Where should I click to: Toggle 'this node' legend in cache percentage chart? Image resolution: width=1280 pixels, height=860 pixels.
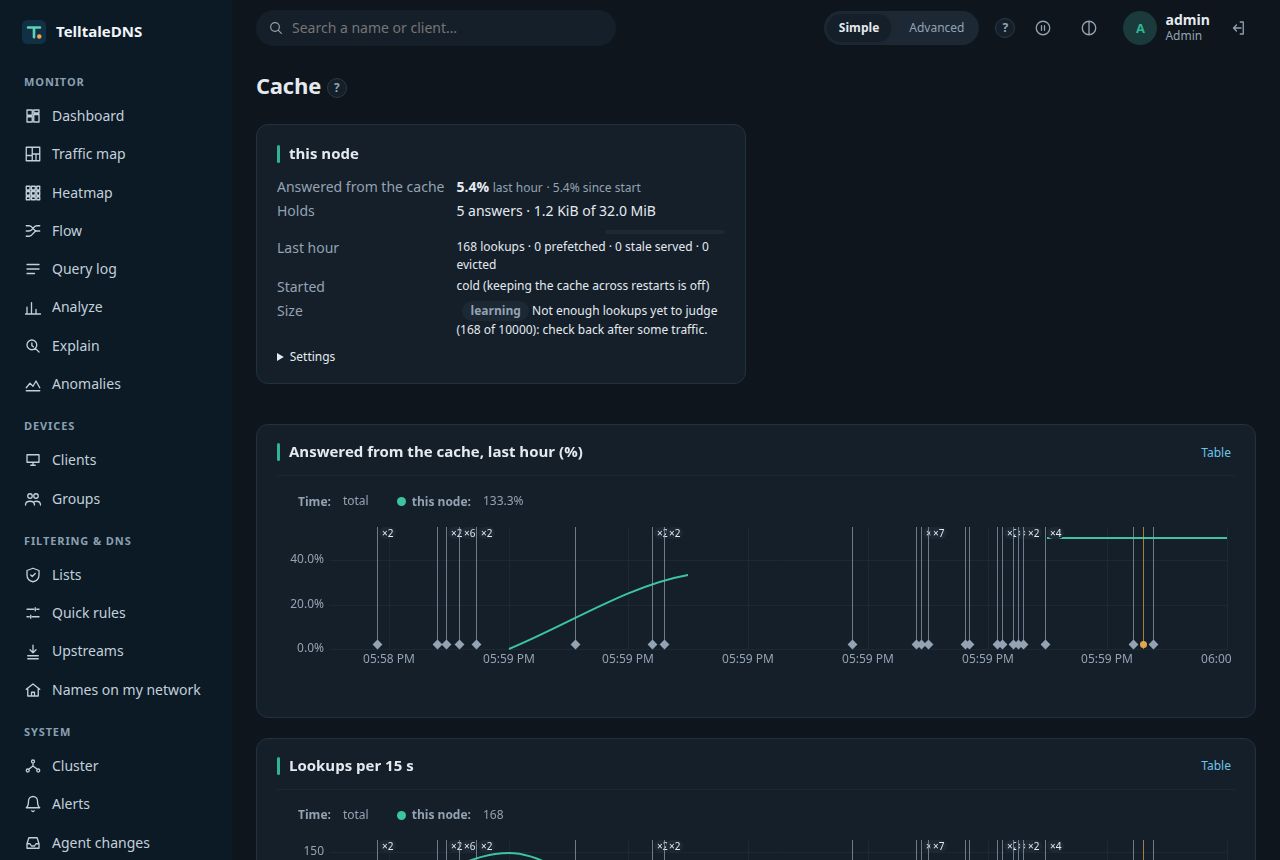[x=433, y=501]
